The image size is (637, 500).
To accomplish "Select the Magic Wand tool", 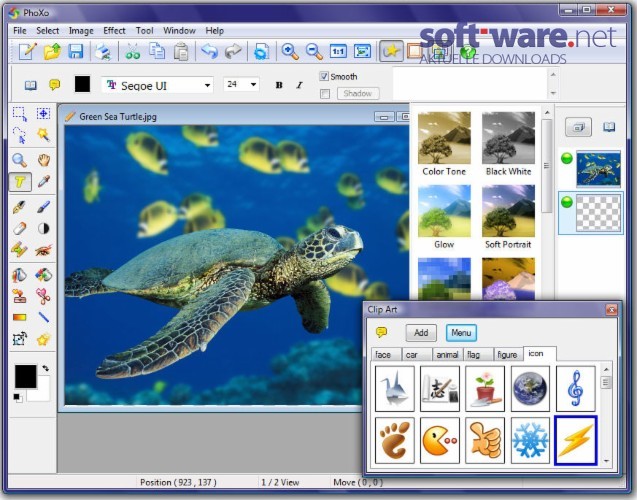I will [x=43, y=134].
